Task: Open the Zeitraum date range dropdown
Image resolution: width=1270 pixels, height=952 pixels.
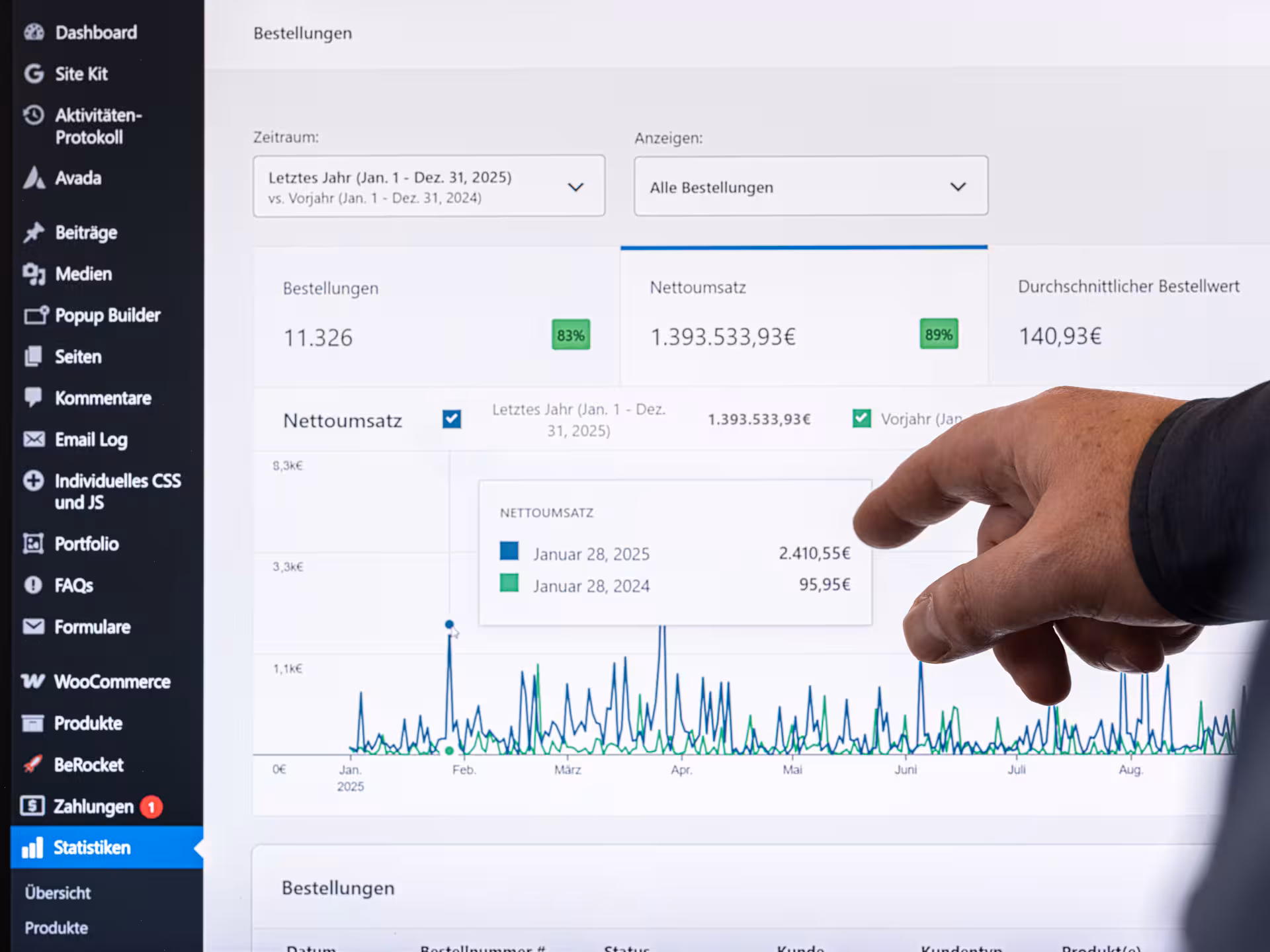Action: [x=429, y=186]
